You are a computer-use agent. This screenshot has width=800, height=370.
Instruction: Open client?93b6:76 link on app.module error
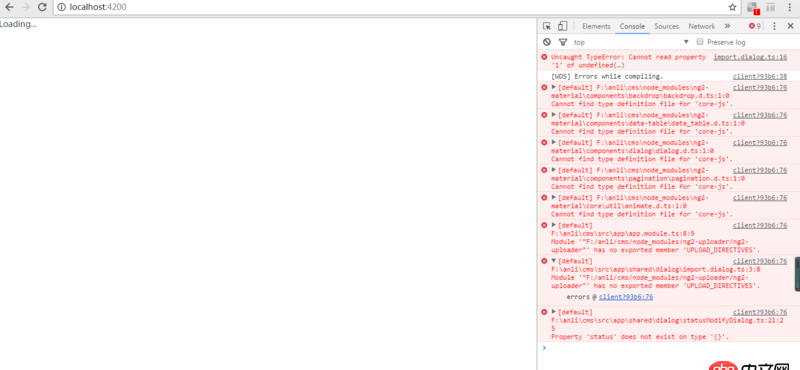point(760,225)
